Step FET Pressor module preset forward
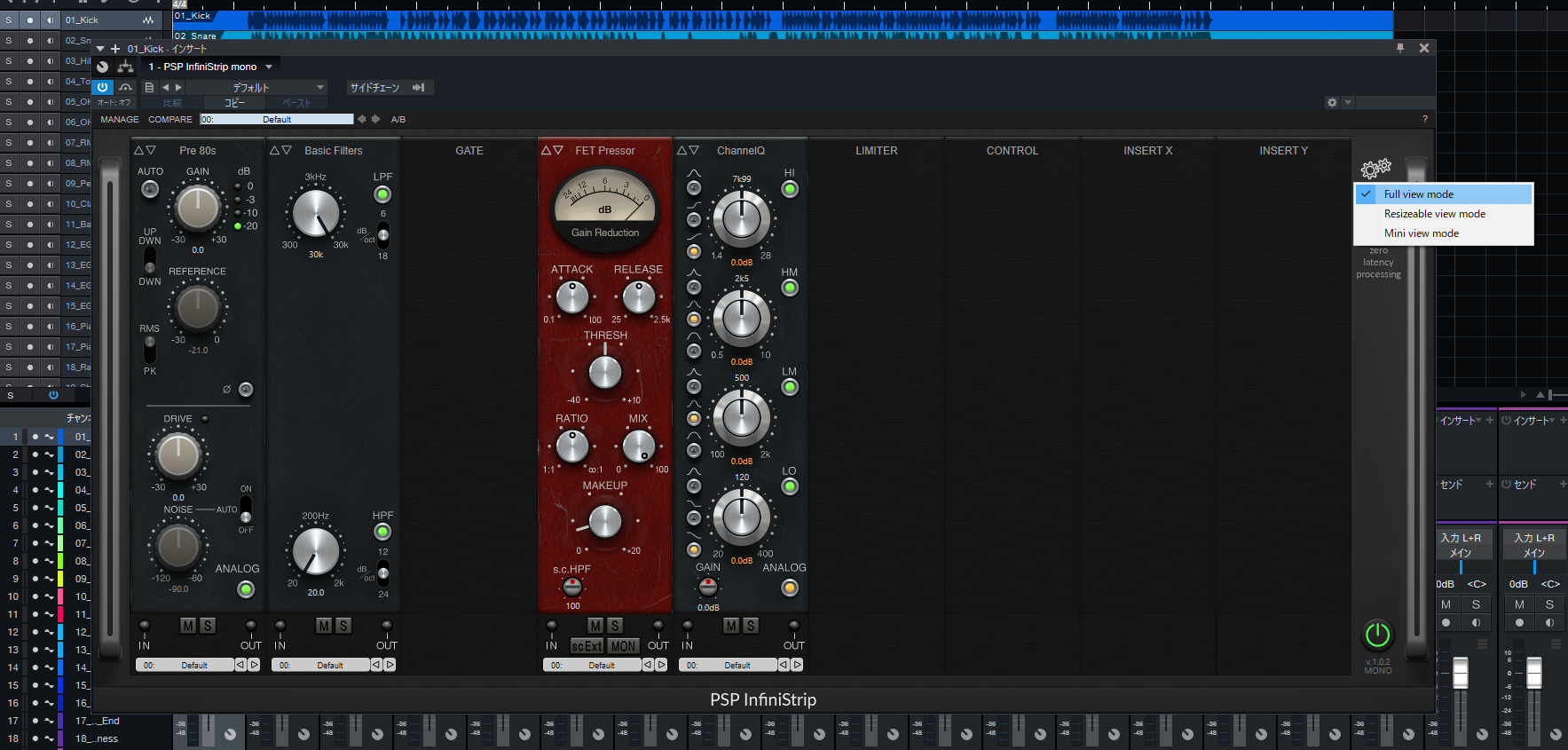 tap(661, 665)
